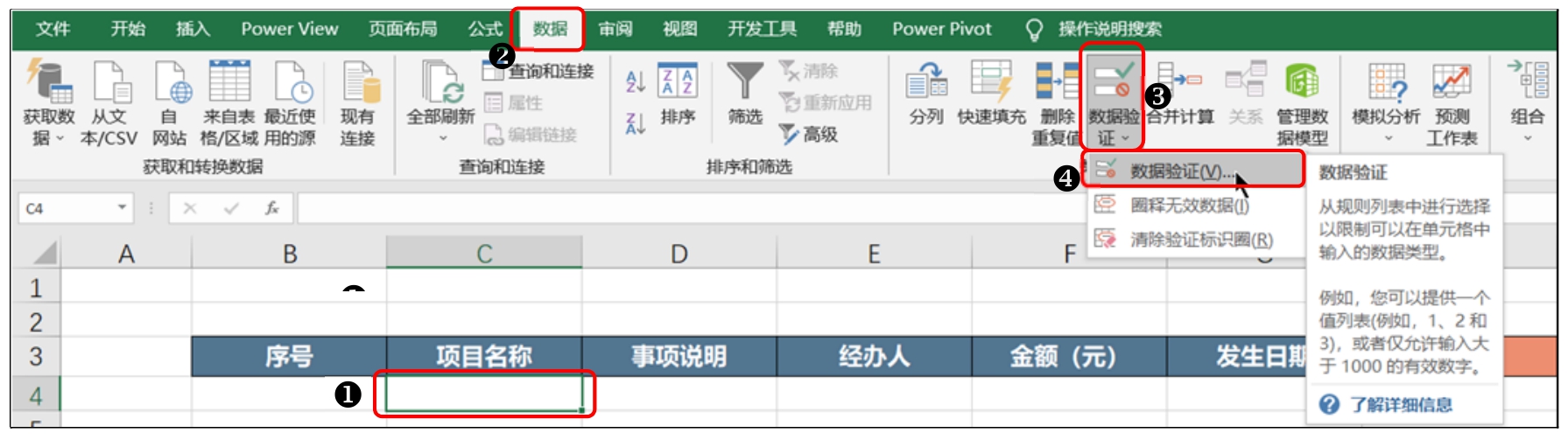Expand 组合 dropdown arrow
The width and height of the screenshot is (1568, 440).
click(x=1528, y=138)
